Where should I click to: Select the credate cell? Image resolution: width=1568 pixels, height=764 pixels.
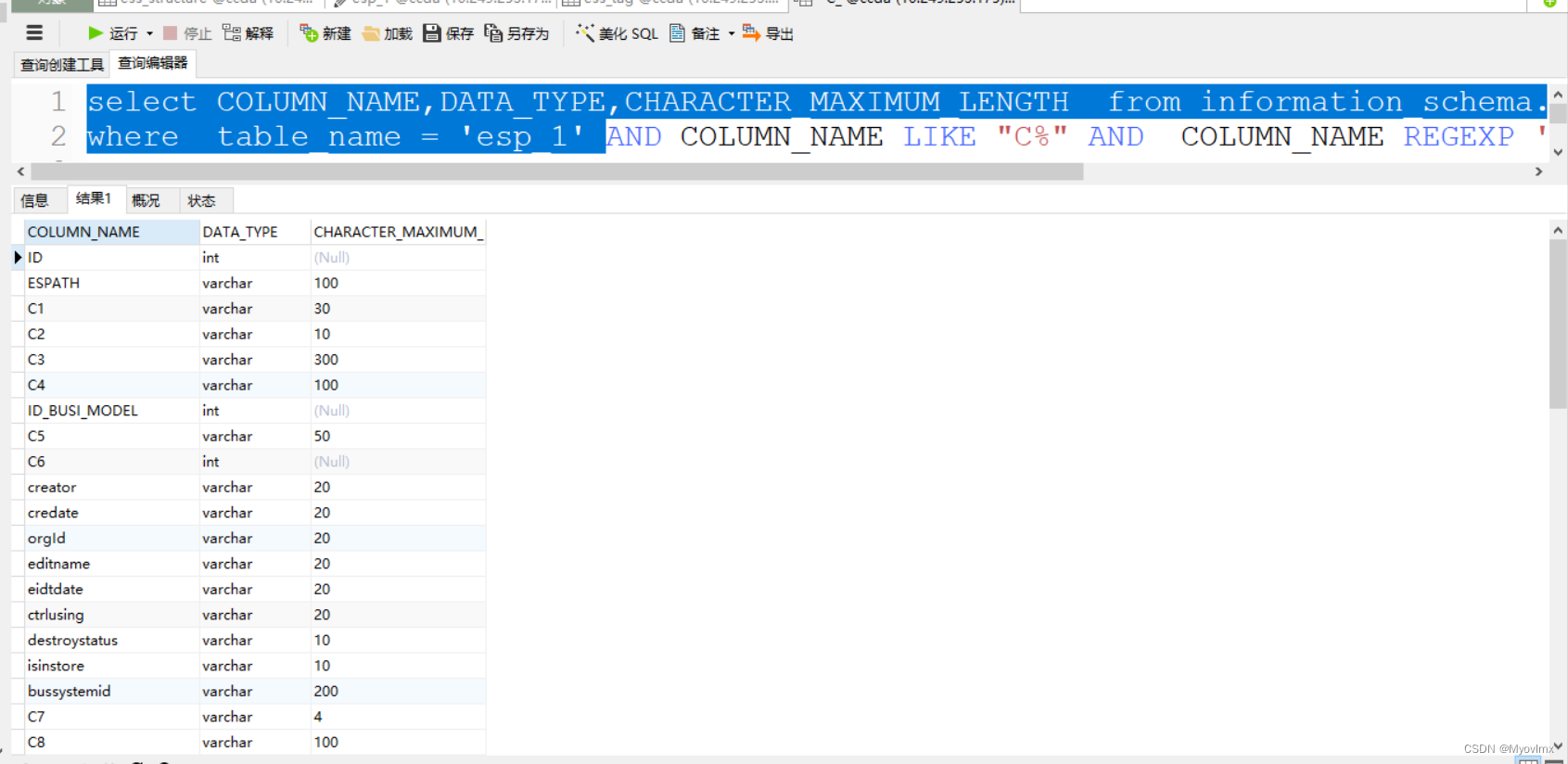pos(110,513)
